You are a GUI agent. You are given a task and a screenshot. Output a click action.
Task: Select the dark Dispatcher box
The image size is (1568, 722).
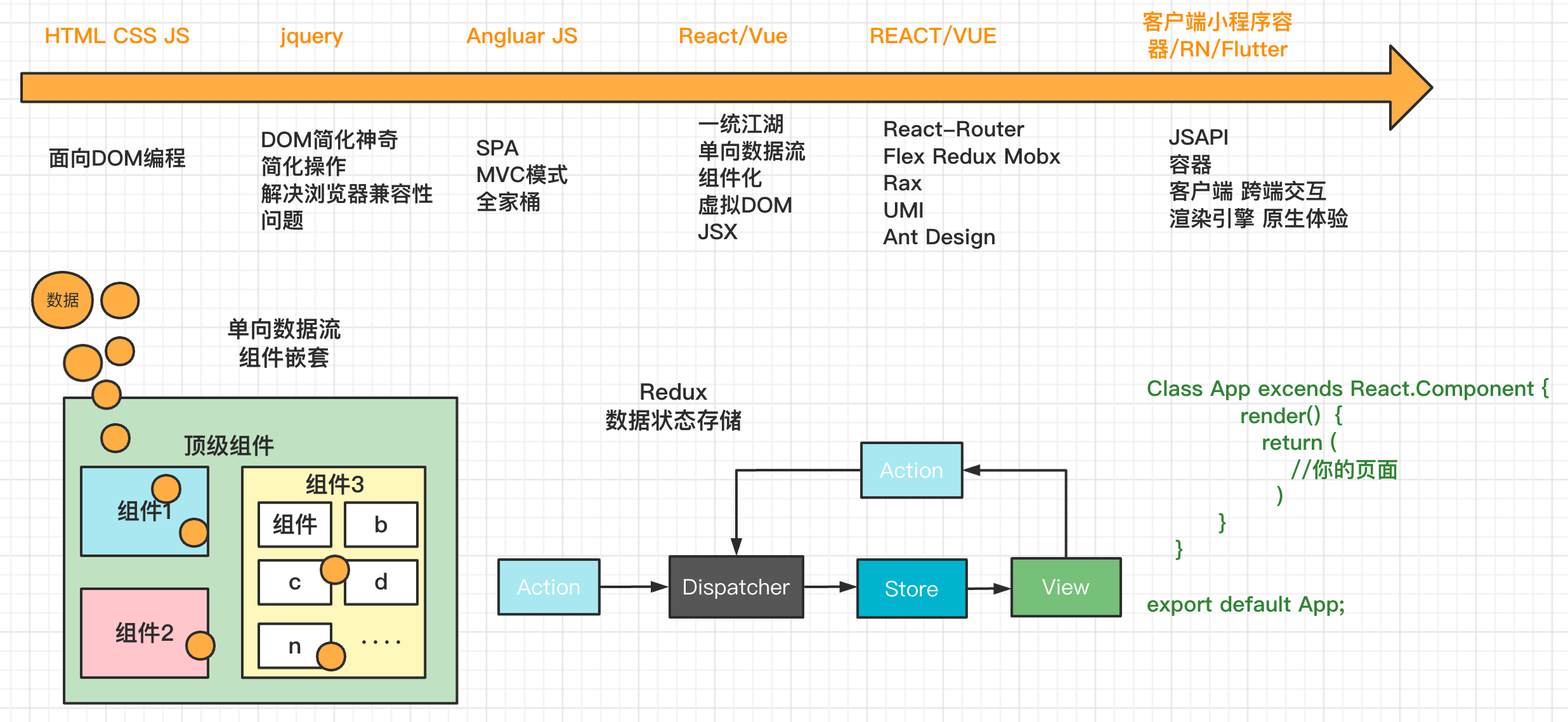(736, 587)
